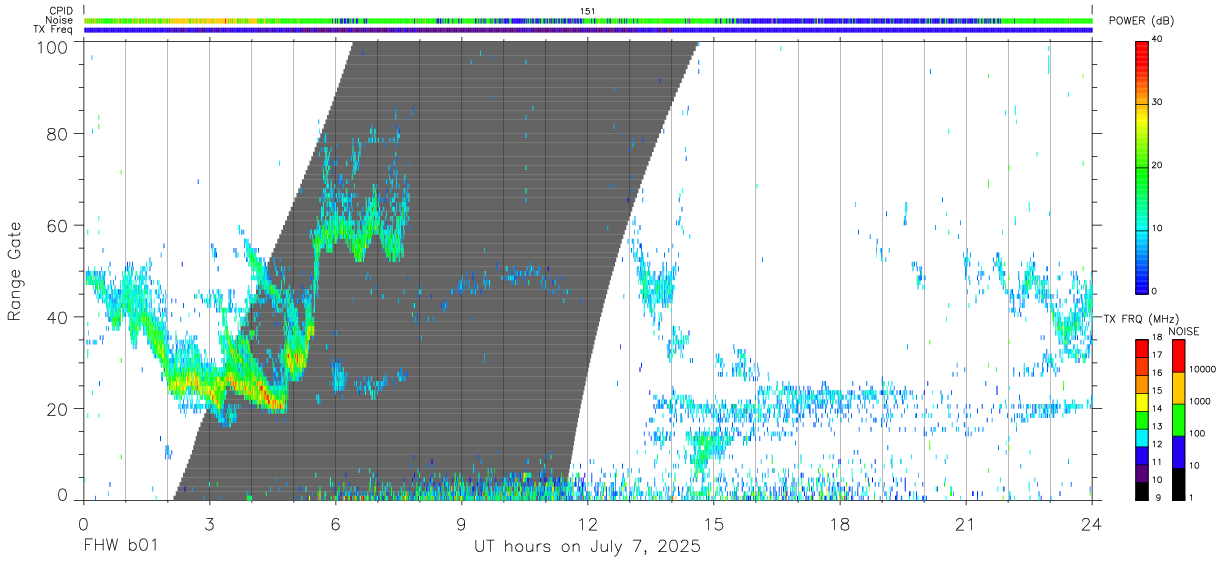The width and height of the screenshot is (1228, 567).
Task: Click the y-axis tick label '100'
Action: [53, 46]
